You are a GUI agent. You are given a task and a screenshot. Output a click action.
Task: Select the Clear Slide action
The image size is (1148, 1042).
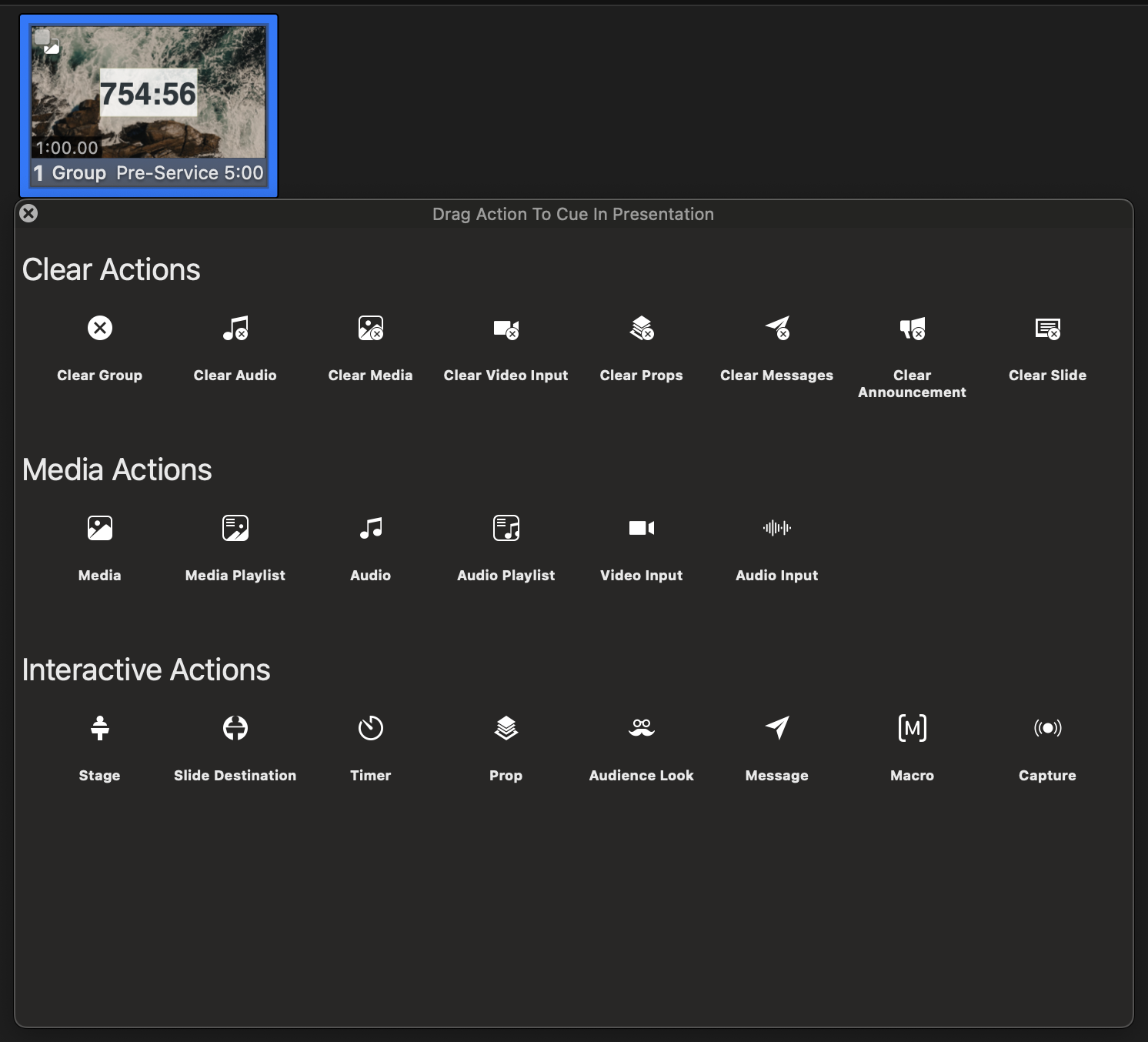point(1047,329)
